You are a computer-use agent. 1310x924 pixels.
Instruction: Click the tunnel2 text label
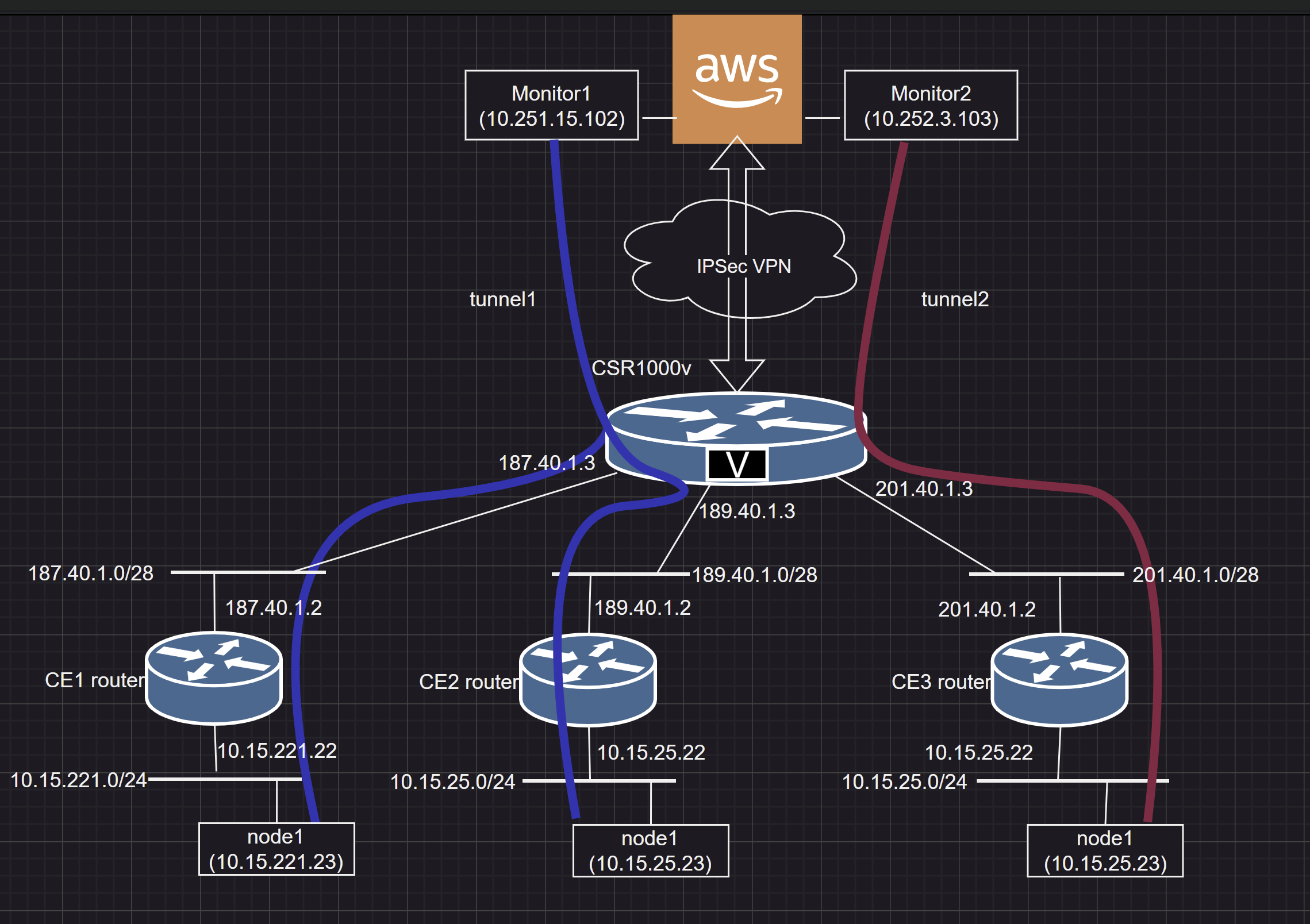tap(955, 299)
